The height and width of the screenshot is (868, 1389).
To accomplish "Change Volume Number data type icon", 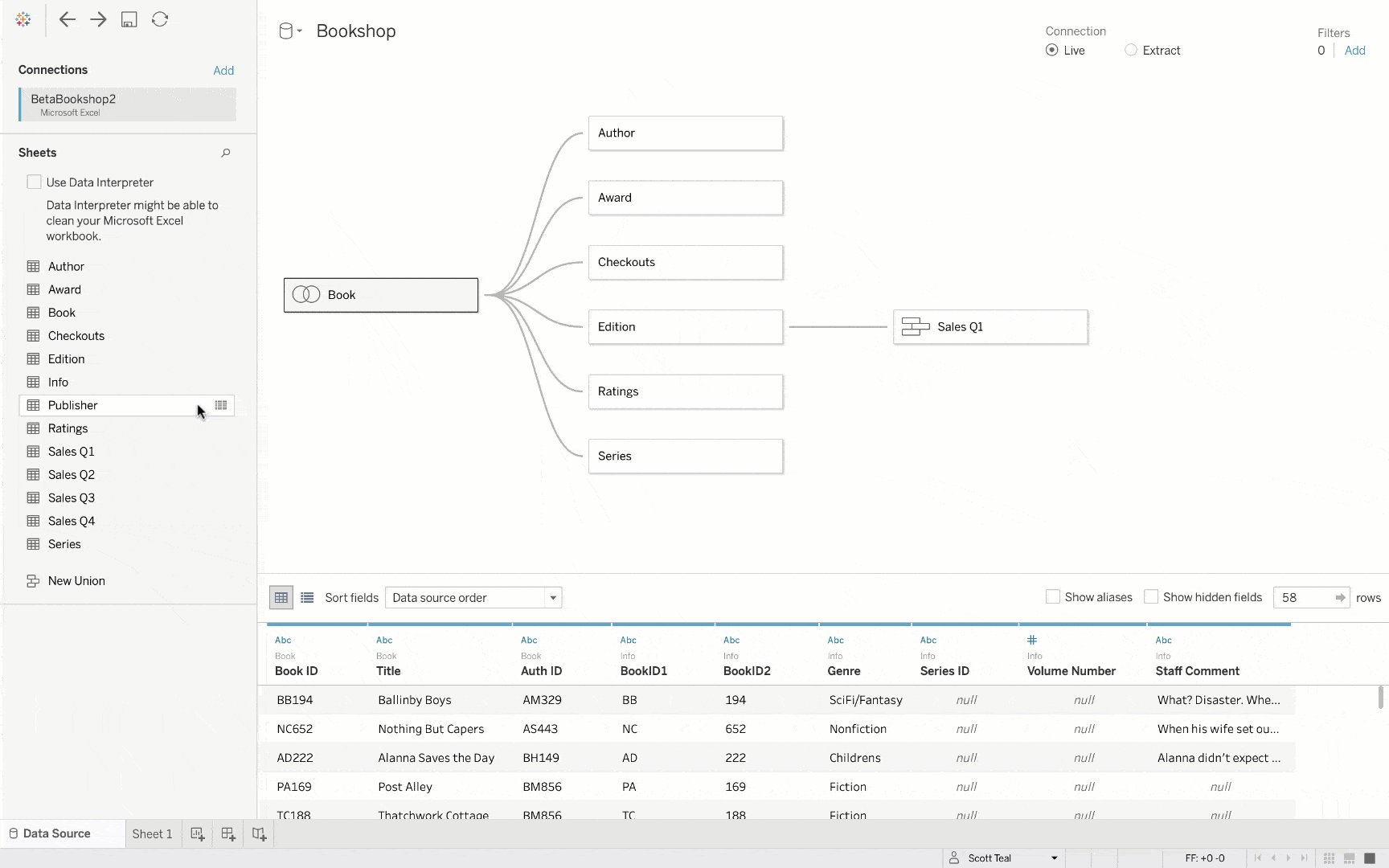I will coord(1032,640).
